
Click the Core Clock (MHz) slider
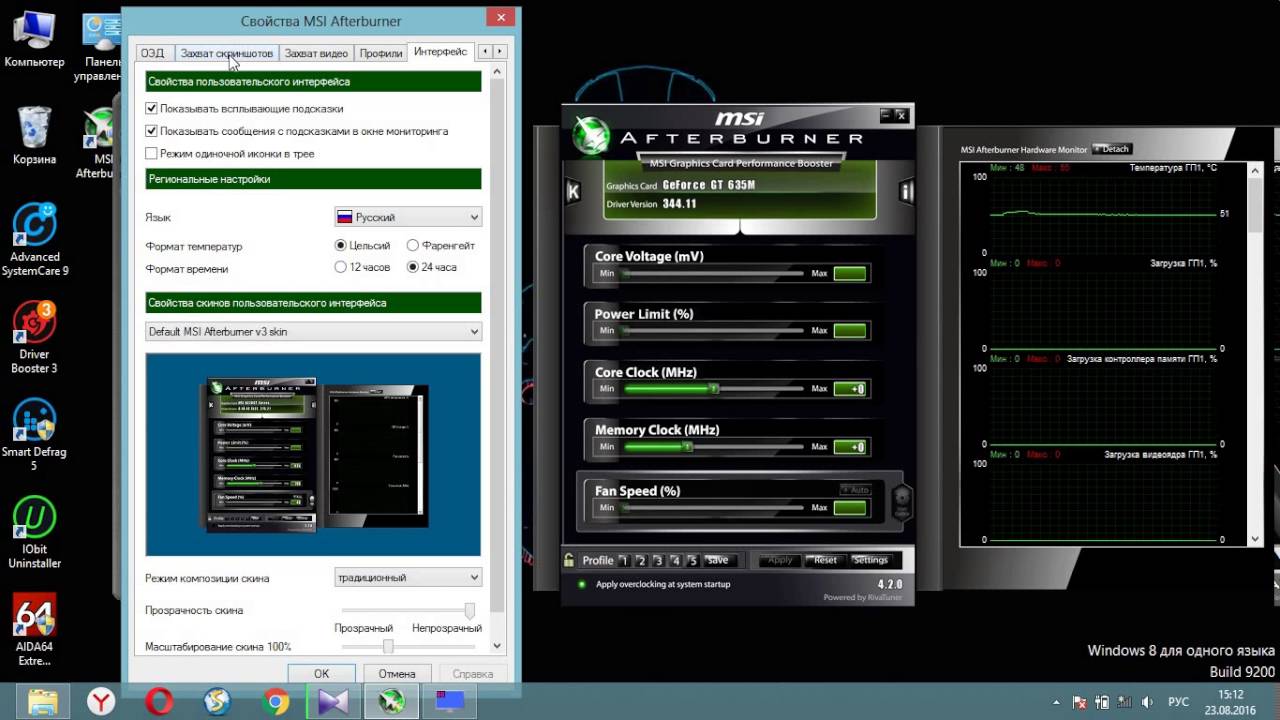pos(713,388)
